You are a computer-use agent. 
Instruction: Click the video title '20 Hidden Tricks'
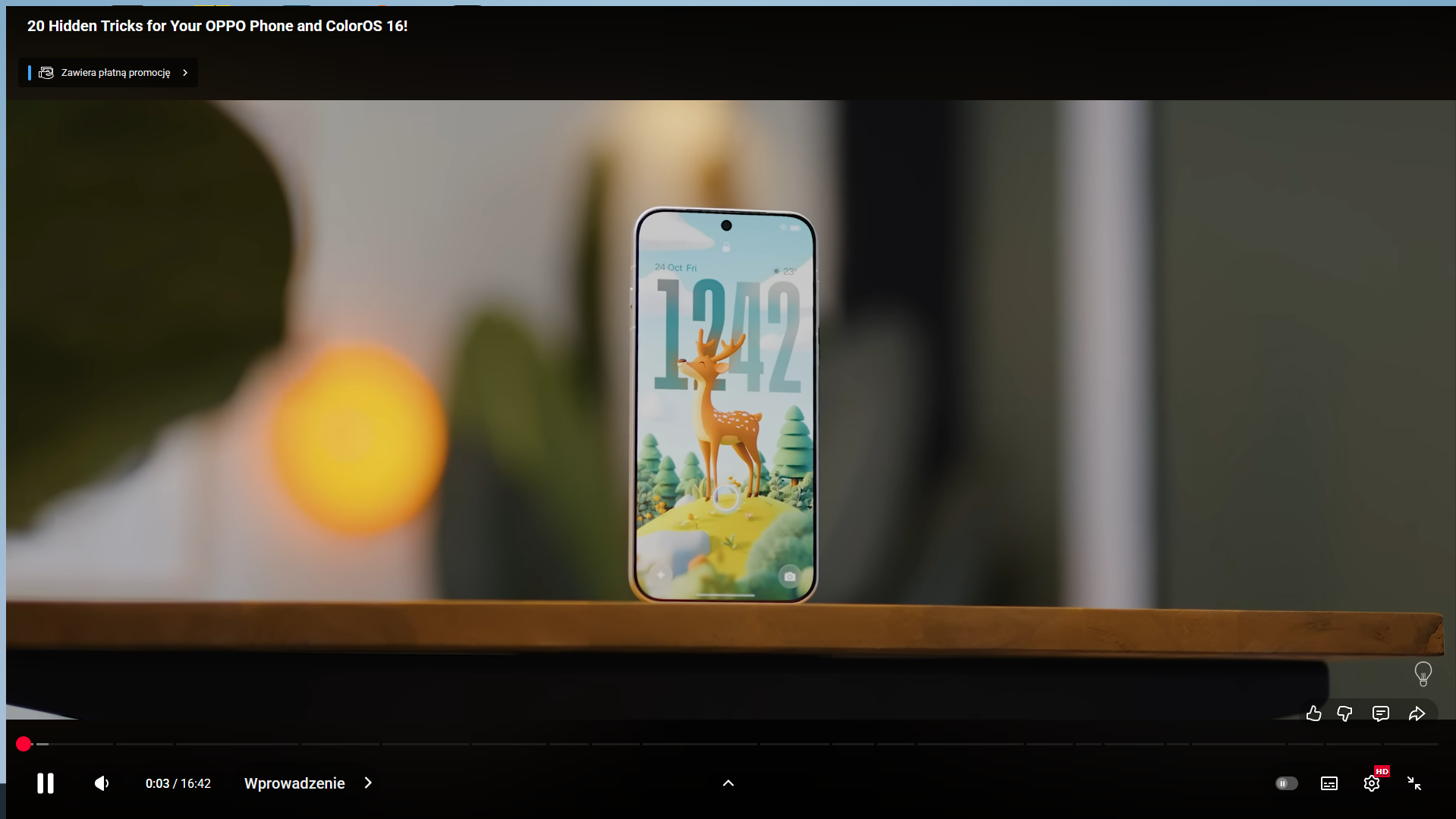point(218,26)
